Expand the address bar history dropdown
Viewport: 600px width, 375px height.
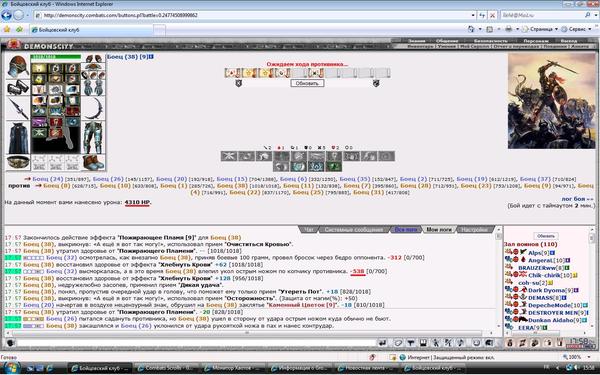click(x=473, y=15)
